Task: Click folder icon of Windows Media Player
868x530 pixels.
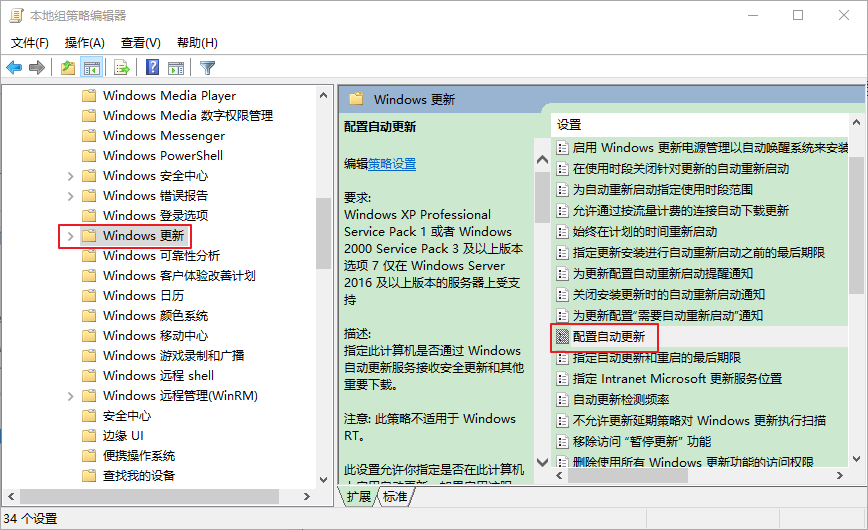Action: pyautogui.click(x=89, y=96)
